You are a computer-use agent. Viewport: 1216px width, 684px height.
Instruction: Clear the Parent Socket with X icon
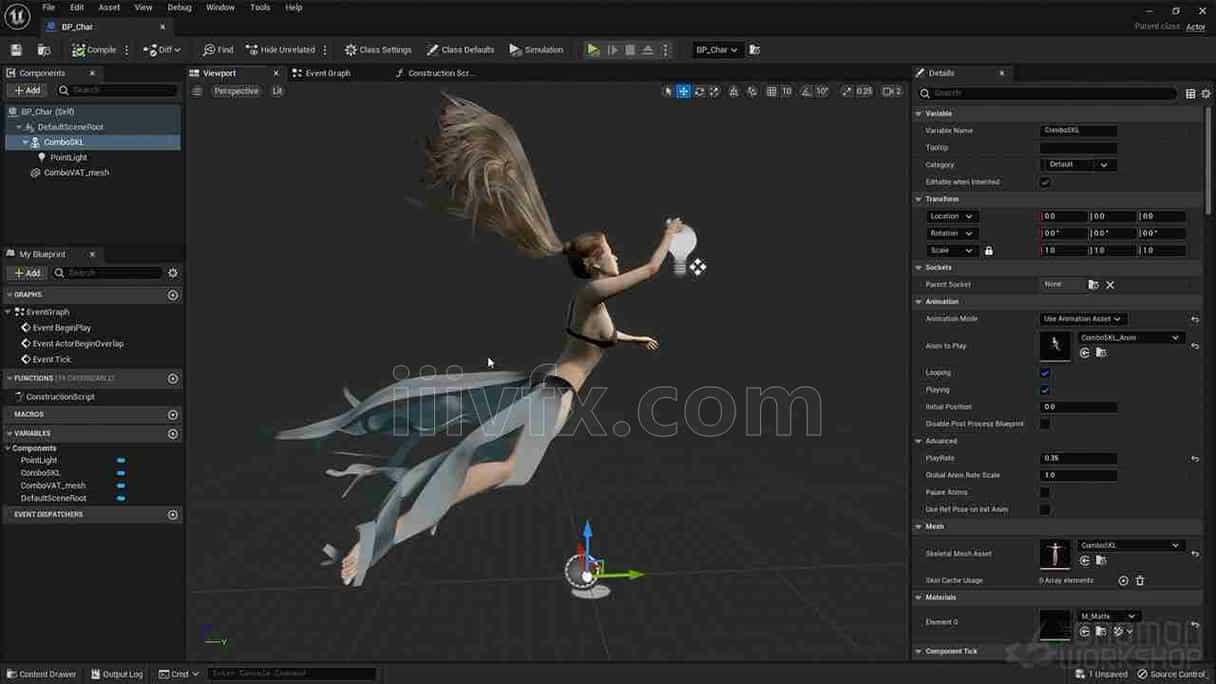pos(1110,285)
